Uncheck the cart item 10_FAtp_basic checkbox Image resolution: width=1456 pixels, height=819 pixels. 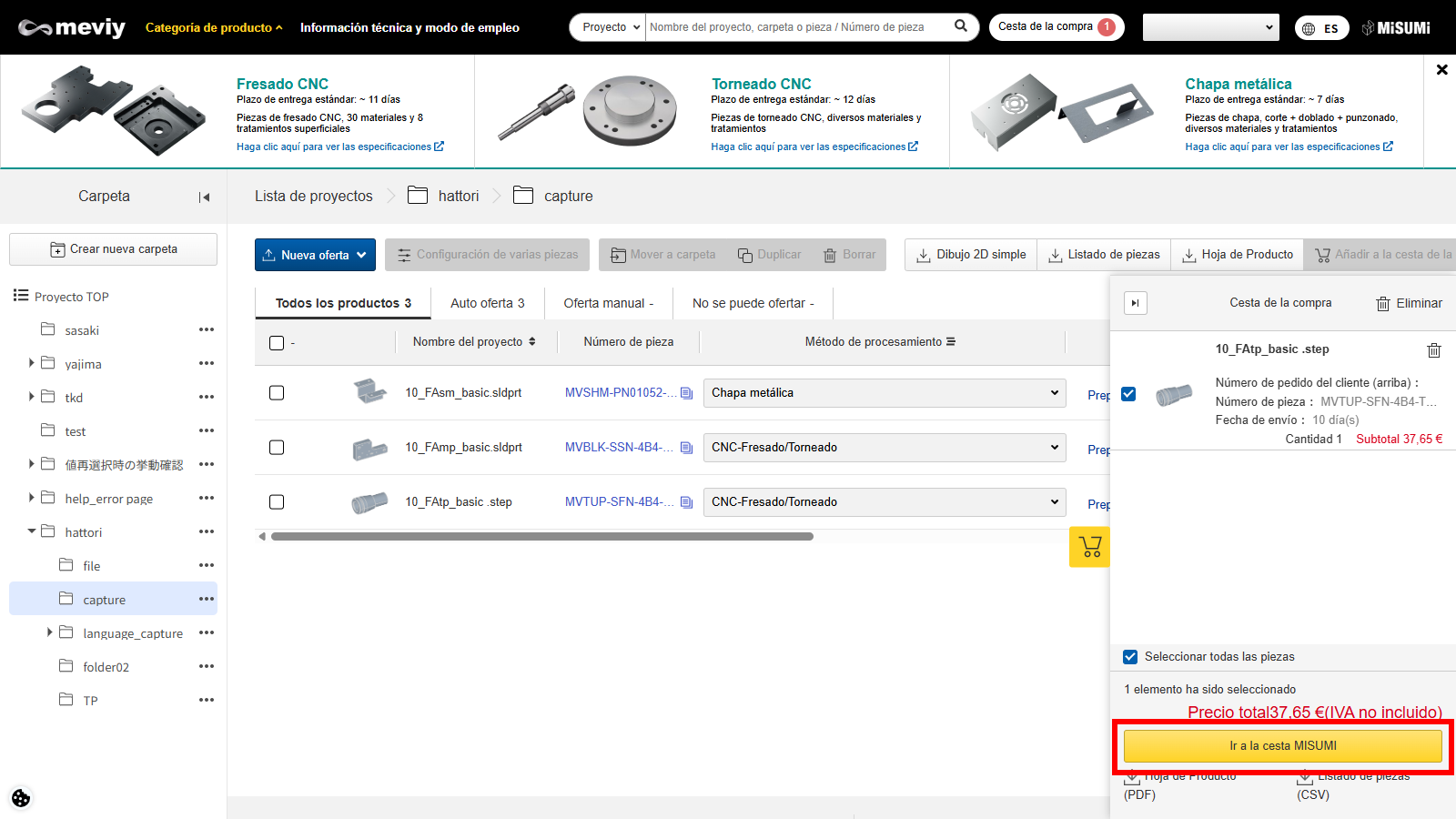coord(1128,394)
